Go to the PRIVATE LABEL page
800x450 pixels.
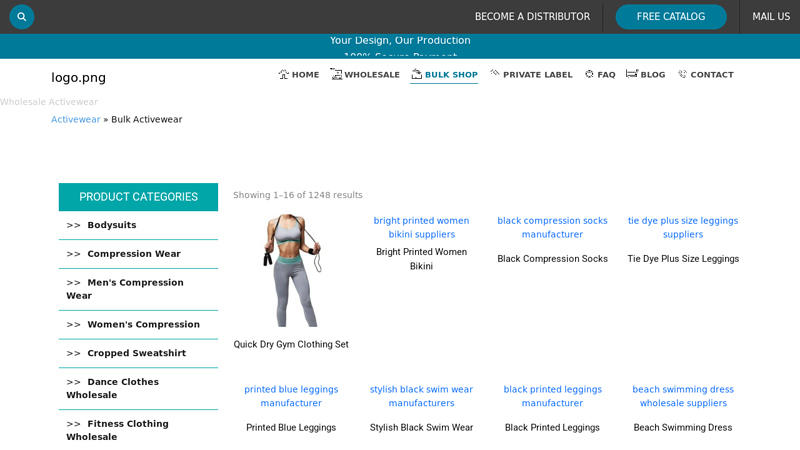538,74
